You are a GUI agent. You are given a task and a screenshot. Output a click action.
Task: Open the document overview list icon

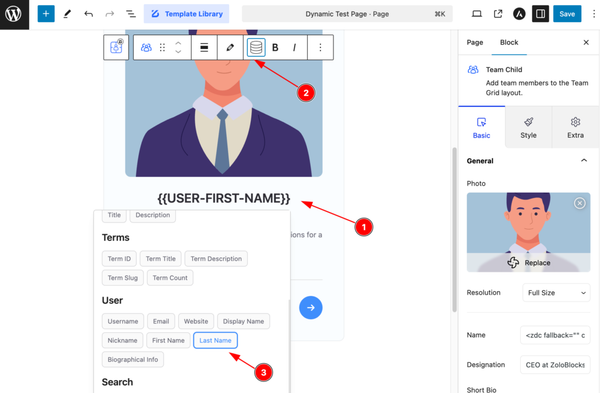point(131,14)
